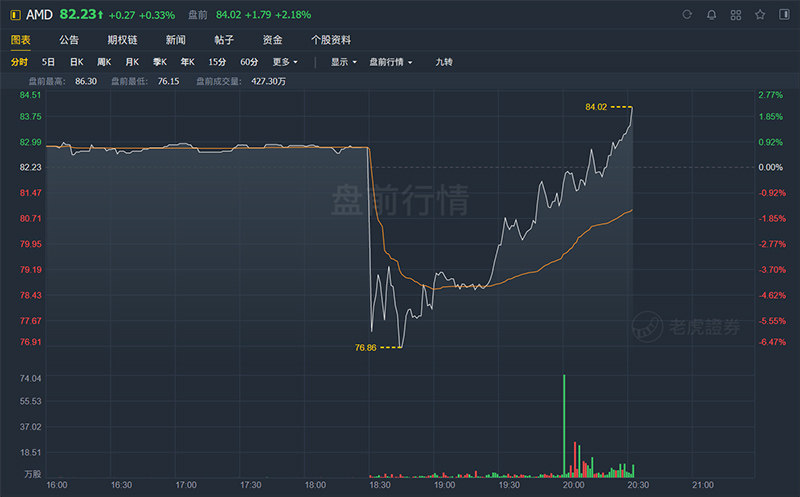
Task: Click the 盘前成交量 427.30万 value
Action: [268, 81]
